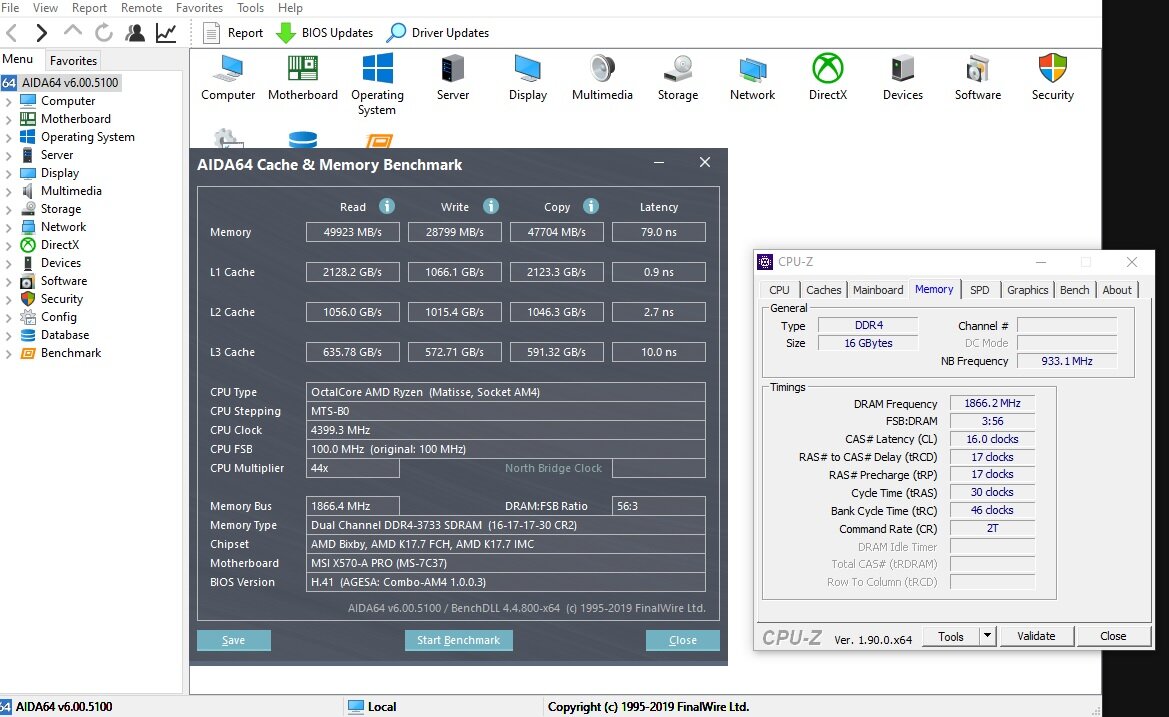Open the Remote menu
The width and height of the screenshot is (1169, 717).
142,7
